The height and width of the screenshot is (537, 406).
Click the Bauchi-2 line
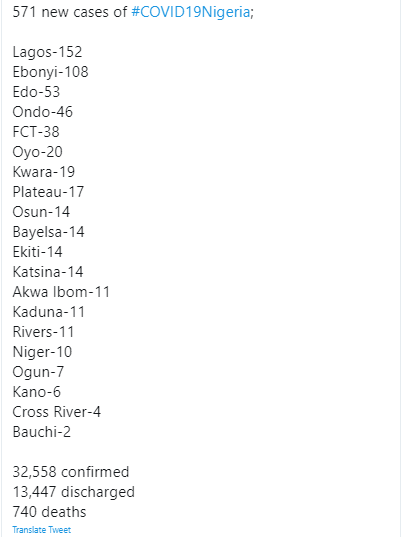[41, 432]
